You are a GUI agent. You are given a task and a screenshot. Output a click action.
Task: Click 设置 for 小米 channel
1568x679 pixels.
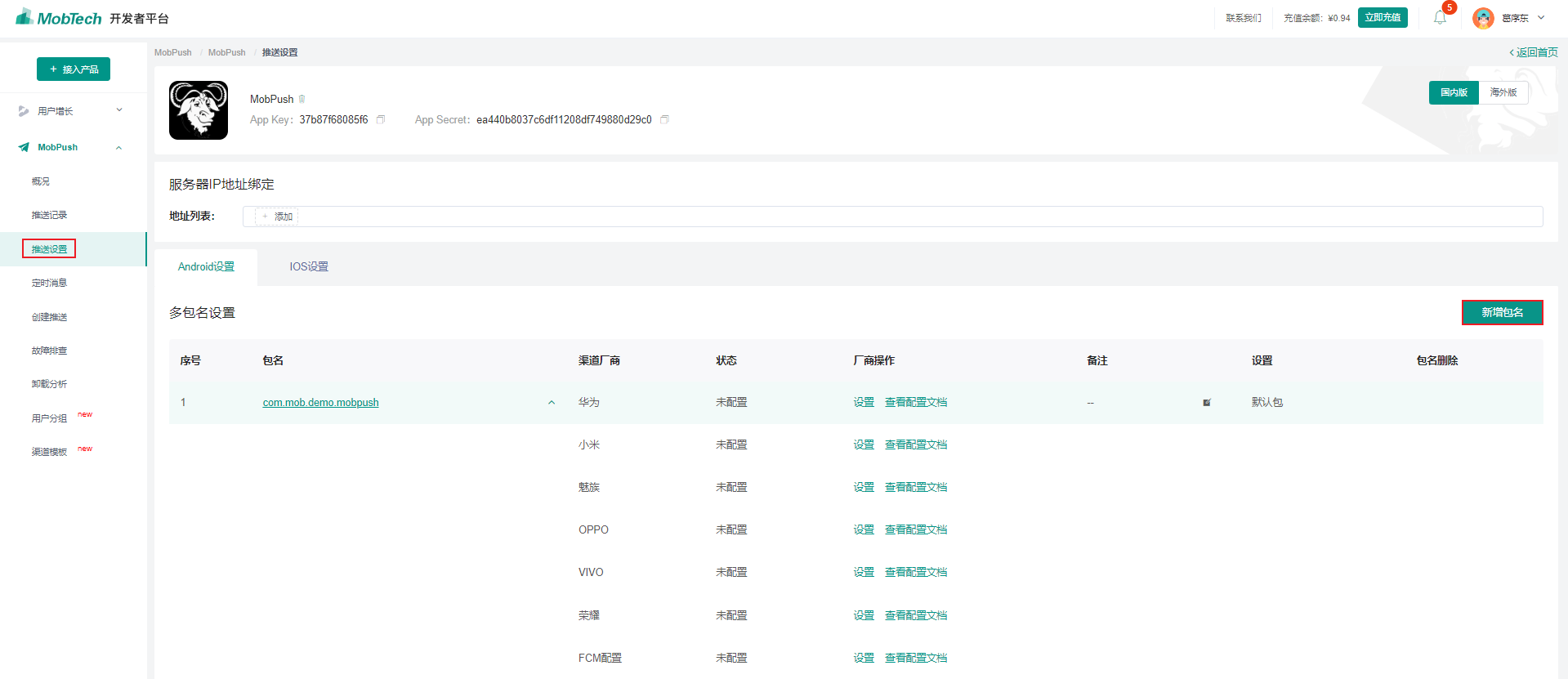pyautogui.click(x=864, y=444)
